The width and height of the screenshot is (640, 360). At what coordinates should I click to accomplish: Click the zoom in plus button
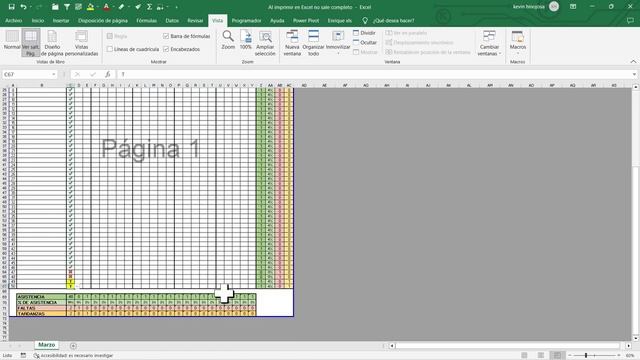tap(619, 356)
